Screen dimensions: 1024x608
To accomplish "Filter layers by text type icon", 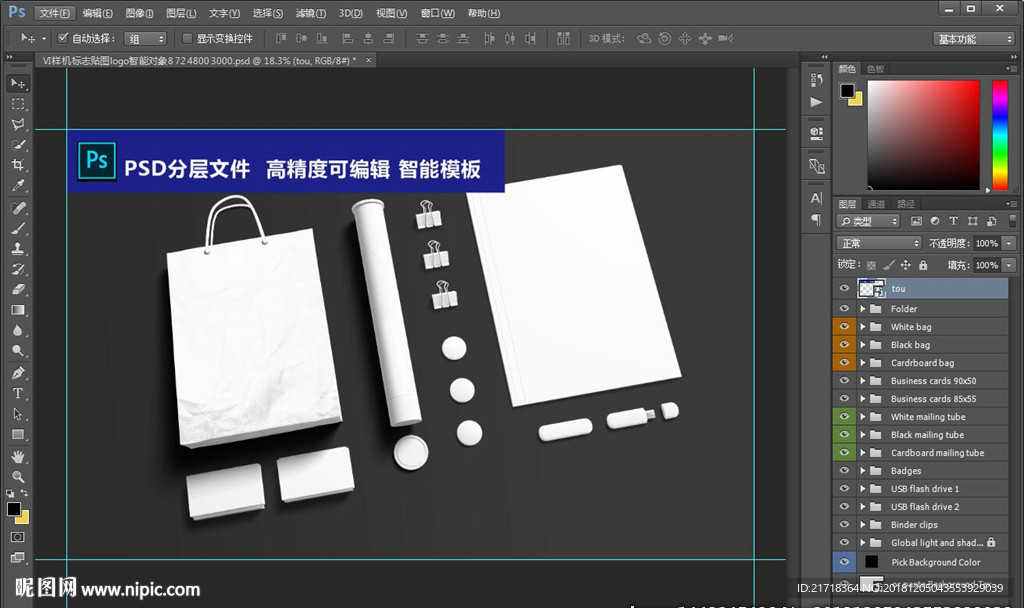I will pyautogui.click(x=953, y=221).
